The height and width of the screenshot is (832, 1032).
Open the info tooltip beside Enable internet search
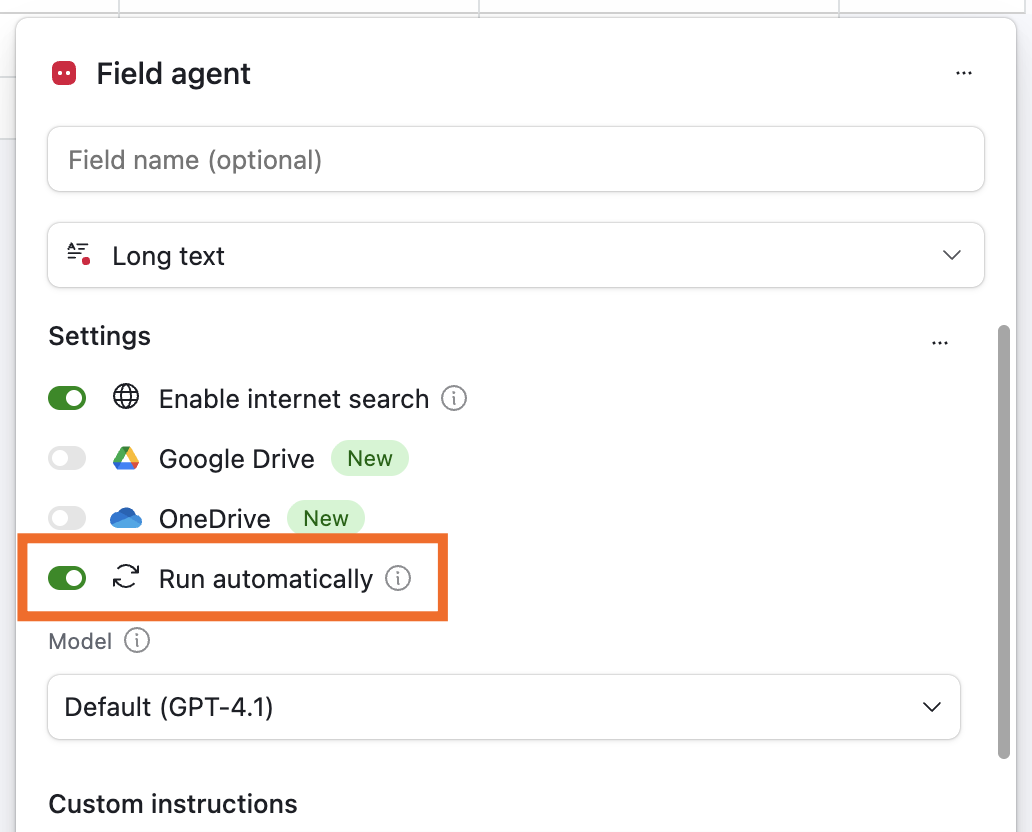coord(453,398)
